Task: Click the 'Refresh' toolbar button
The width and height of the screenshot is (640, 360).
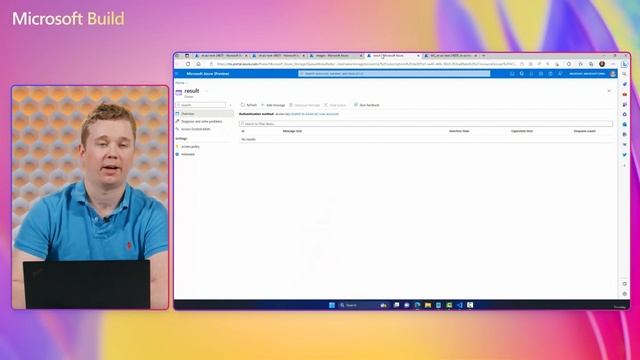Action: [x=249, y=105]
